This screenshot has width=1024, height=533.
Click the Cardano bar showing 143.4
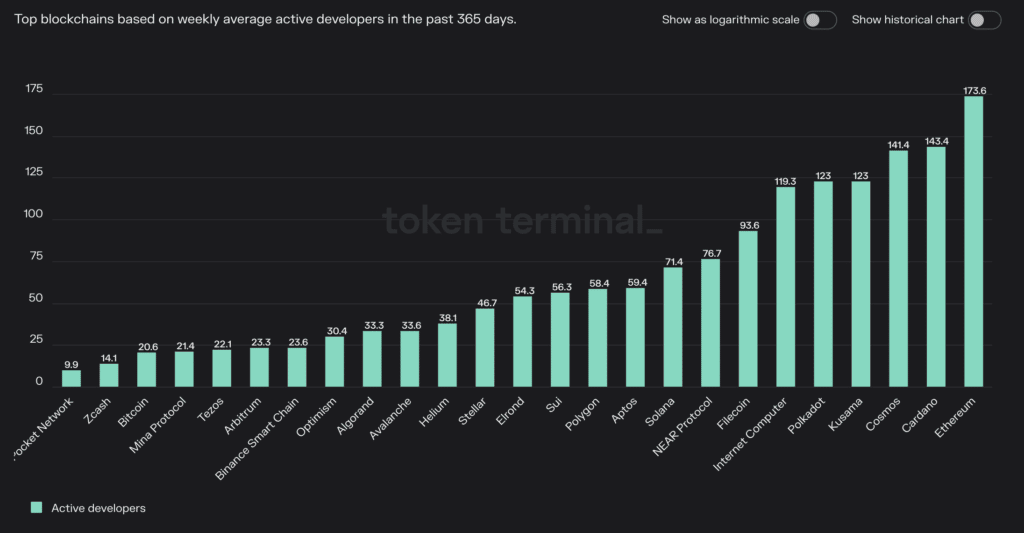[x=936, y=267]
